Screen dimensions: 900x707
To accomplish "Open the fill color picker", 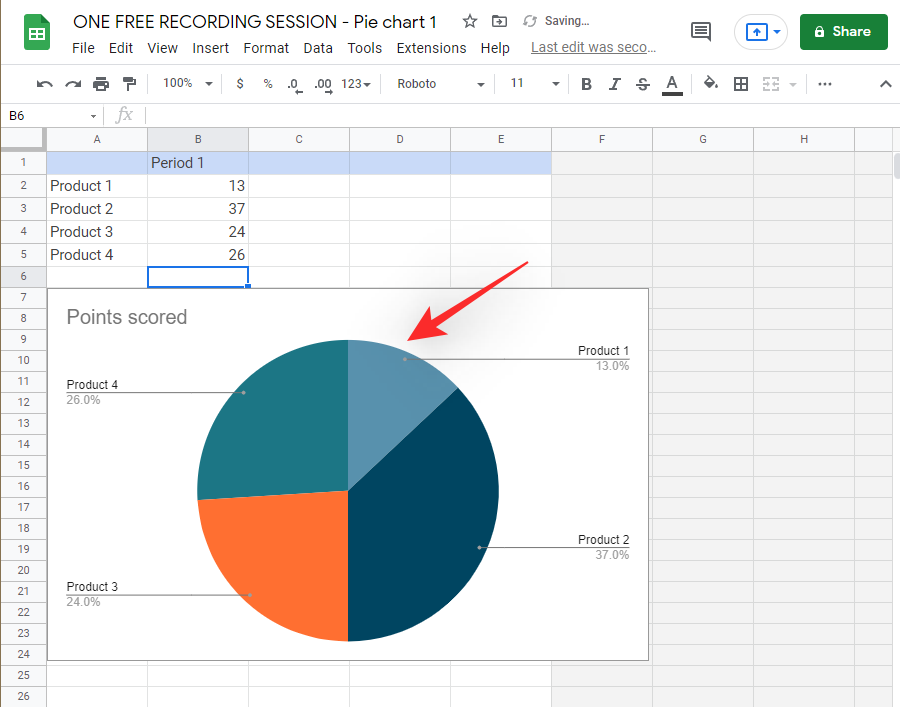I will pos(711,84).
